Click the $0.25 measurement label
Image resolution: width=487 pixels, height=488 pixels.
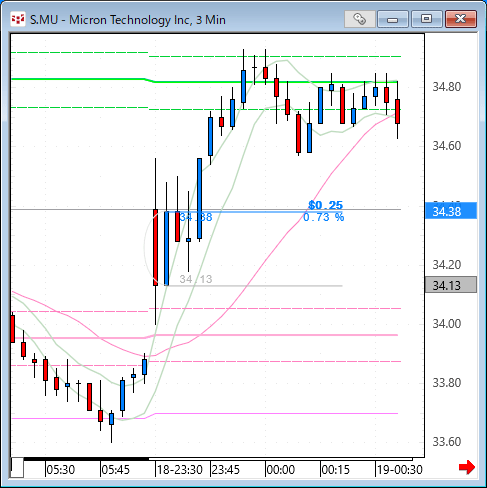(x=326, y=205)
